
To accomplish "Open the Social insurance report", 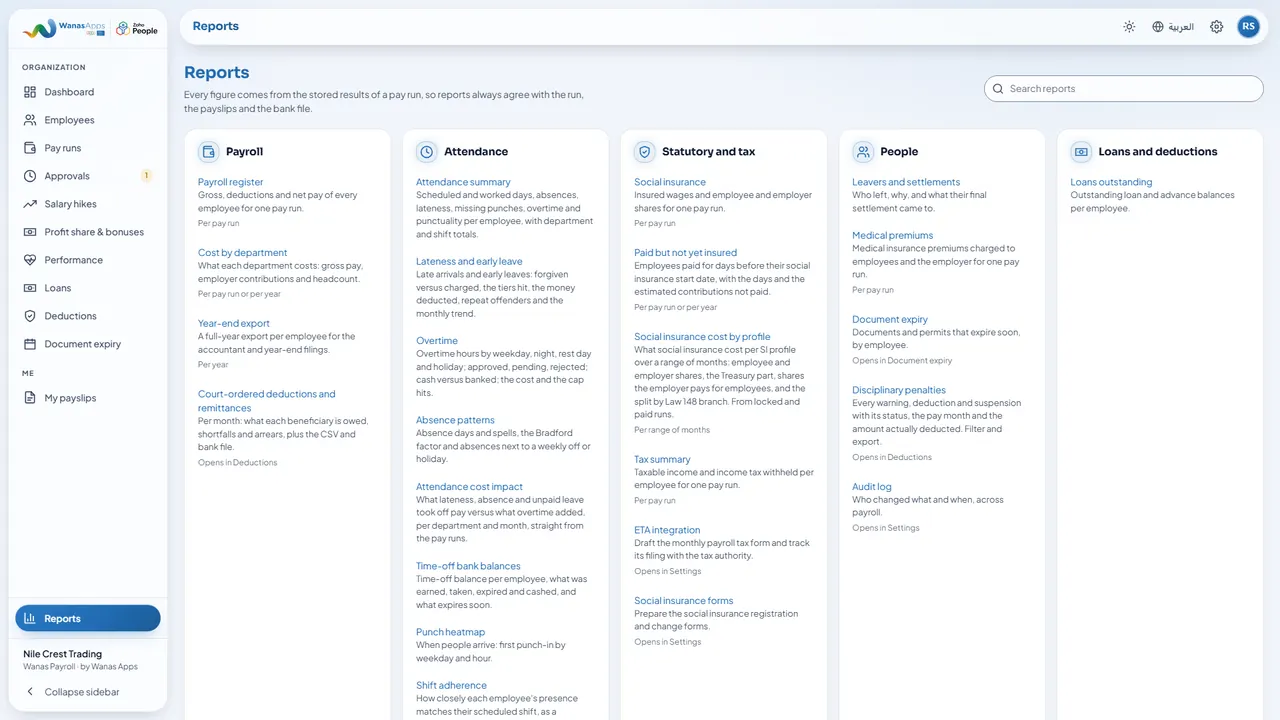I will (670, 182).
